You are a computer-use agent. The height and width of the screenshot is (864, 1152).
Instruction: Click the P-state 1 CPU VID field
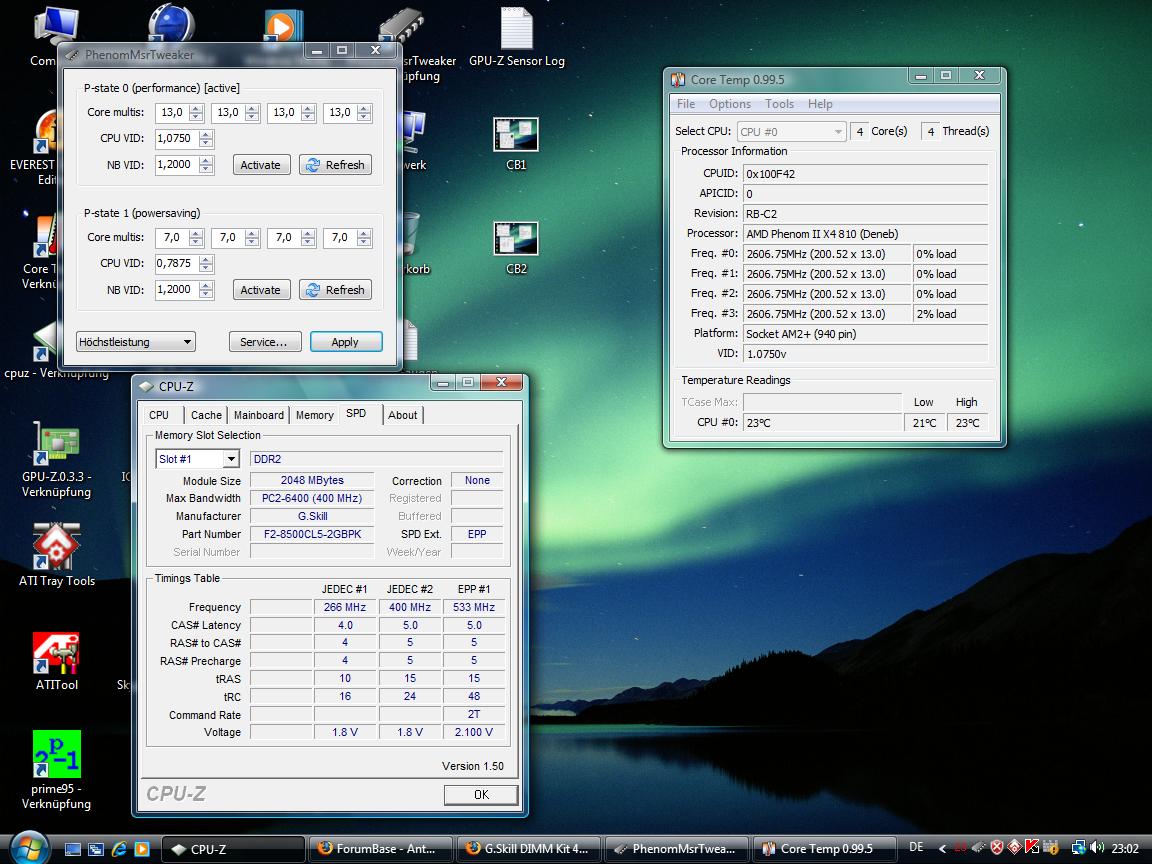tap(176, 264)
